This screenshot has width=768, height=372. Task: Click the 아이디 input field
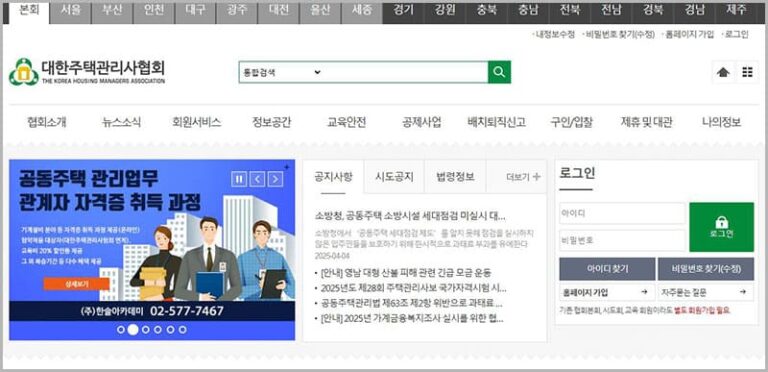pyautogui.click(x=622, y=214)
